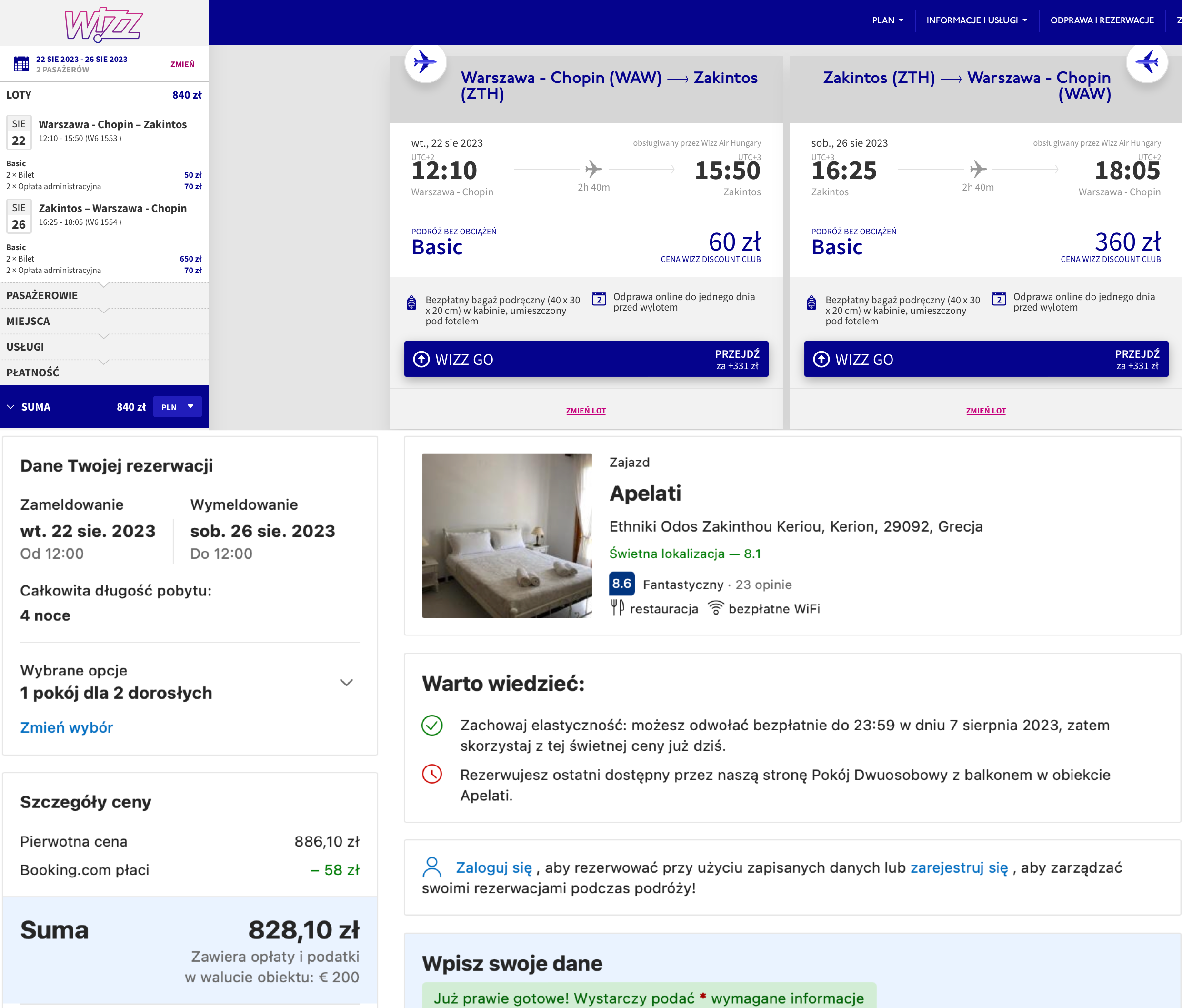The height and width of the screenshot is (1008, 1182).
Task: Click the return hand baggage backpack icon
Action: [x=811, y=302]
